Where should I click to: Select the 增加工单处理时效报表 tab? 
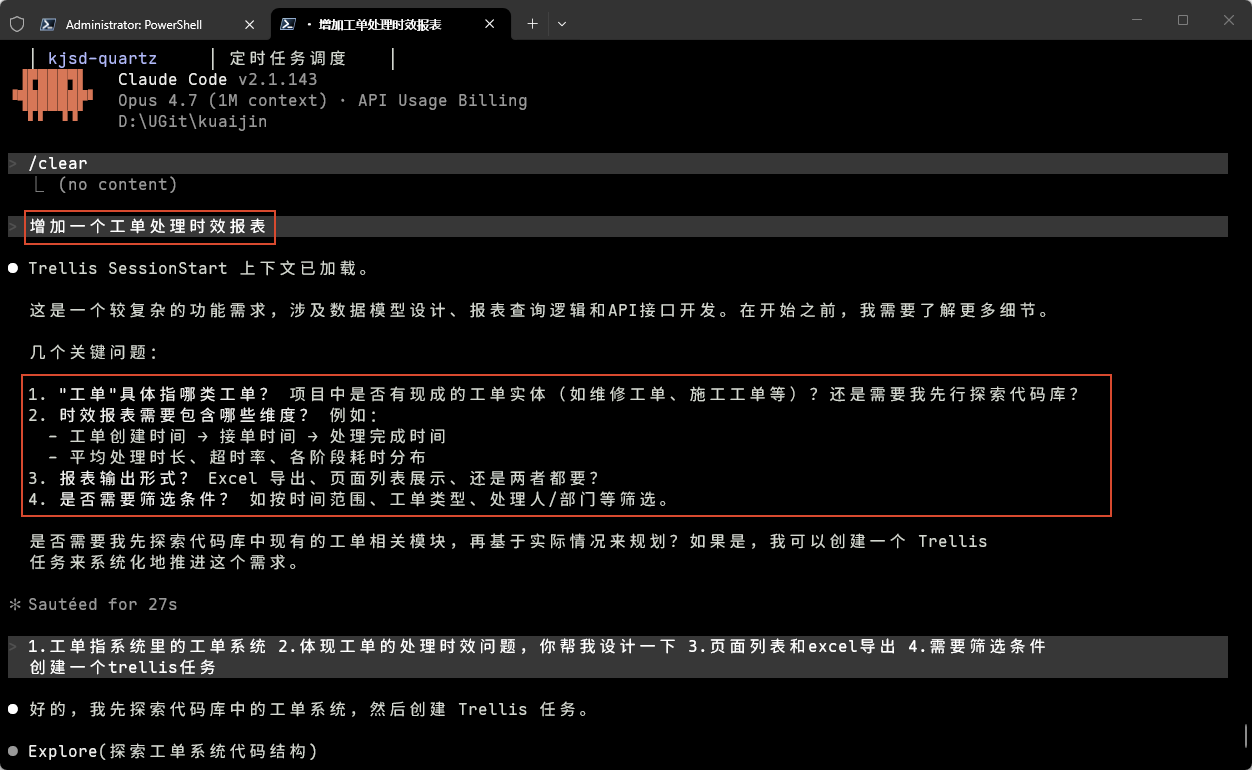pyautogui.click(x=380, y=24)
